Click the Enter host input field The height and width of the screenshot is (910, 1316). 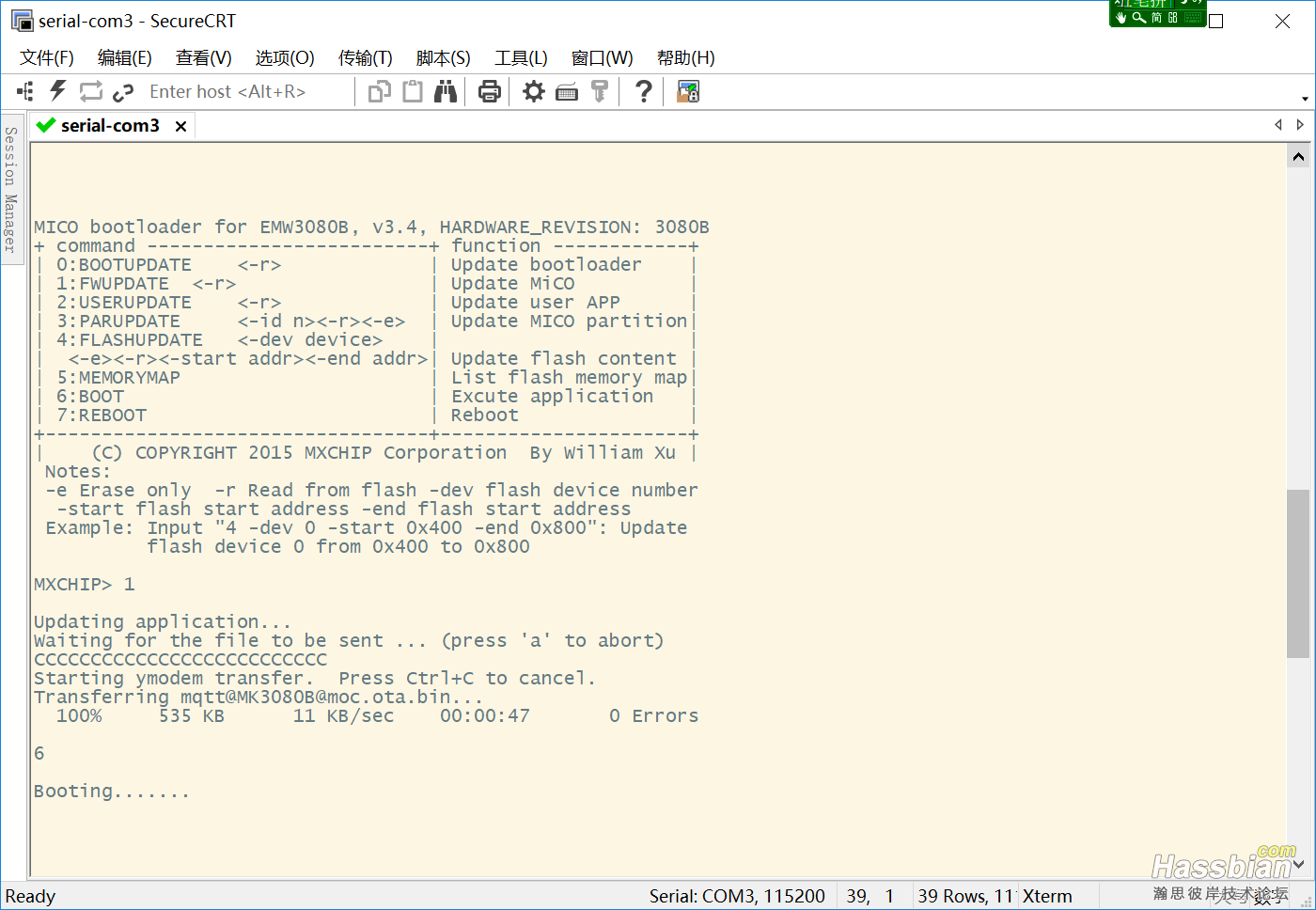246,91
